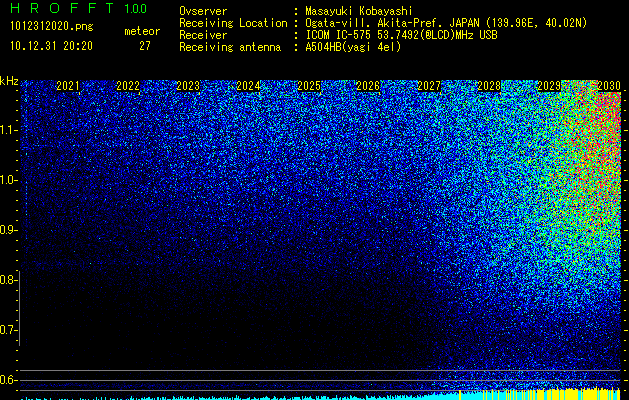Click time marker 2021

(68, 86)
